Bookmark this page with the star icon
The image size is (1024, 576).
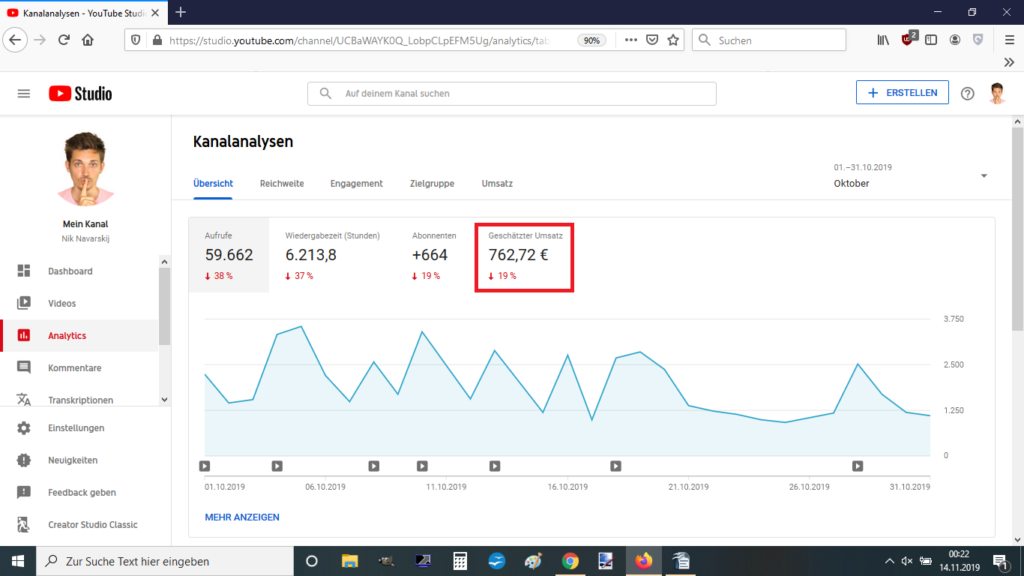[673, 40]
